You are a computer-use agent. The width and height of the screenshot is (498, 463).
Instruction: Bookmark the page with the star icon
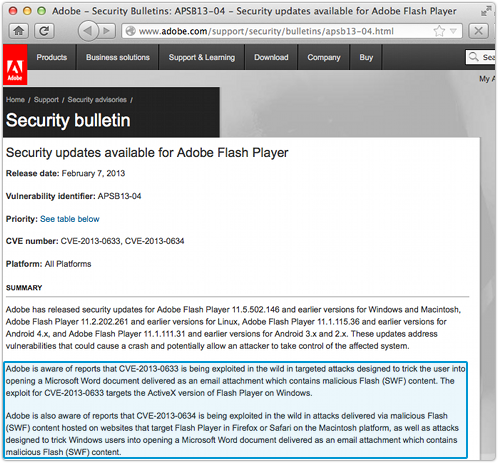439,31
